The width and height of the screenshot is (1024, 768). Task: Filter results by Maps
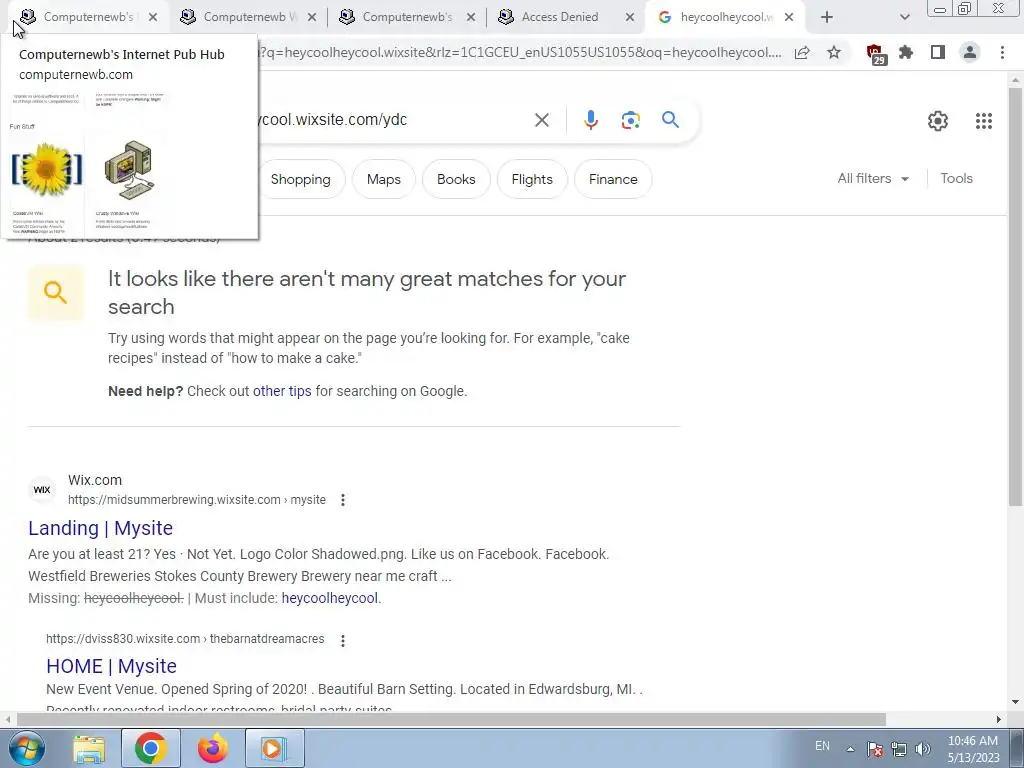[383, 179]
